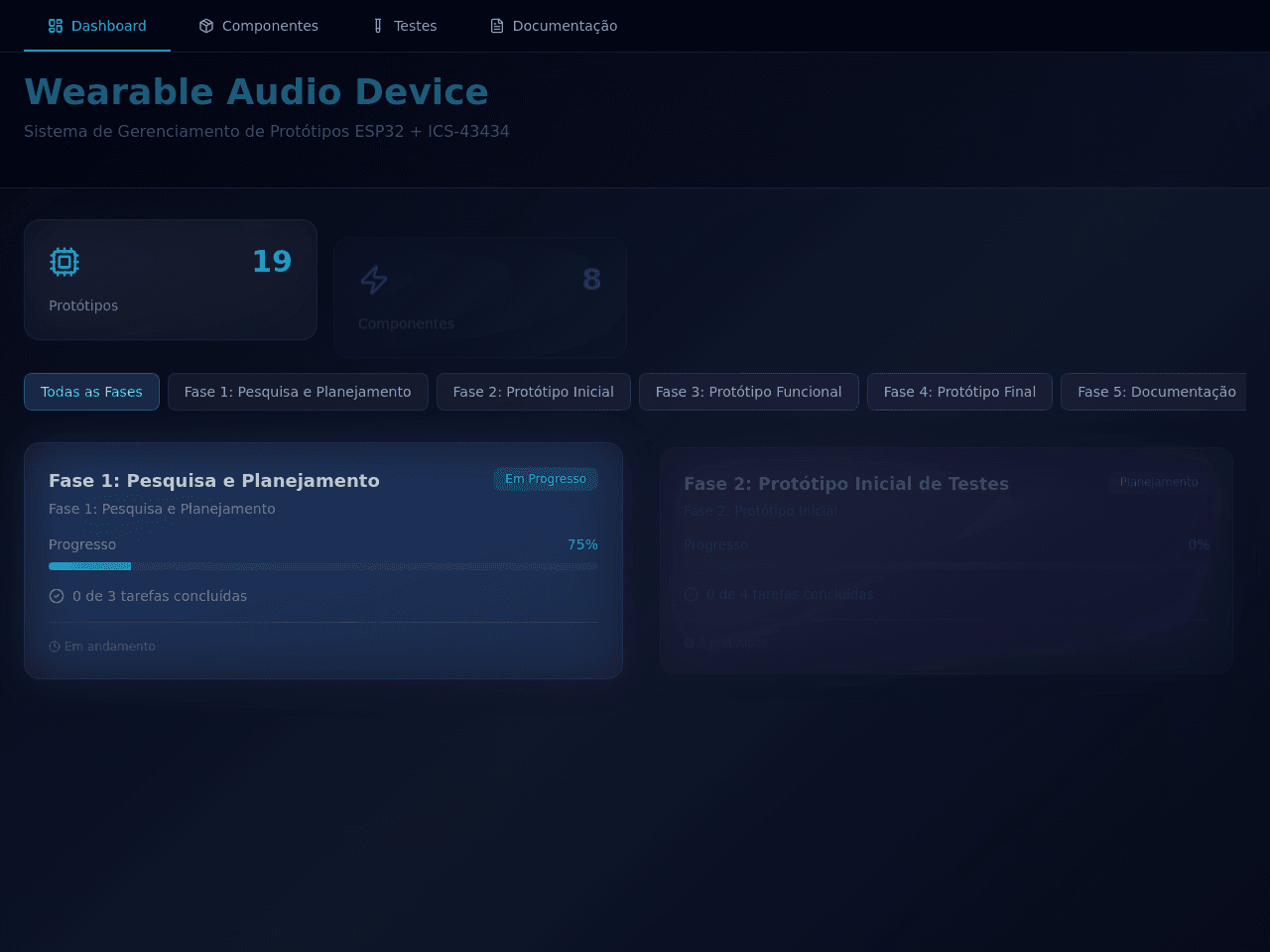Select the Fase 4: Protótipo Final filter
Image resolution: width=1270 pixels, height=952 pixels.
pos(959,392)
